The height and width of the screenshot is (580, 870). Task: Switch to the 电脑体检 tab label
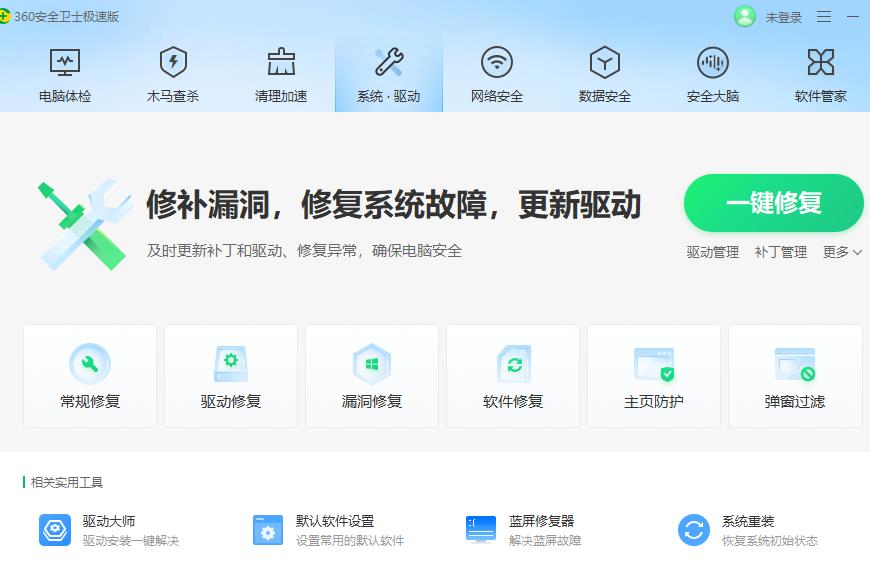tap(65, 96)
